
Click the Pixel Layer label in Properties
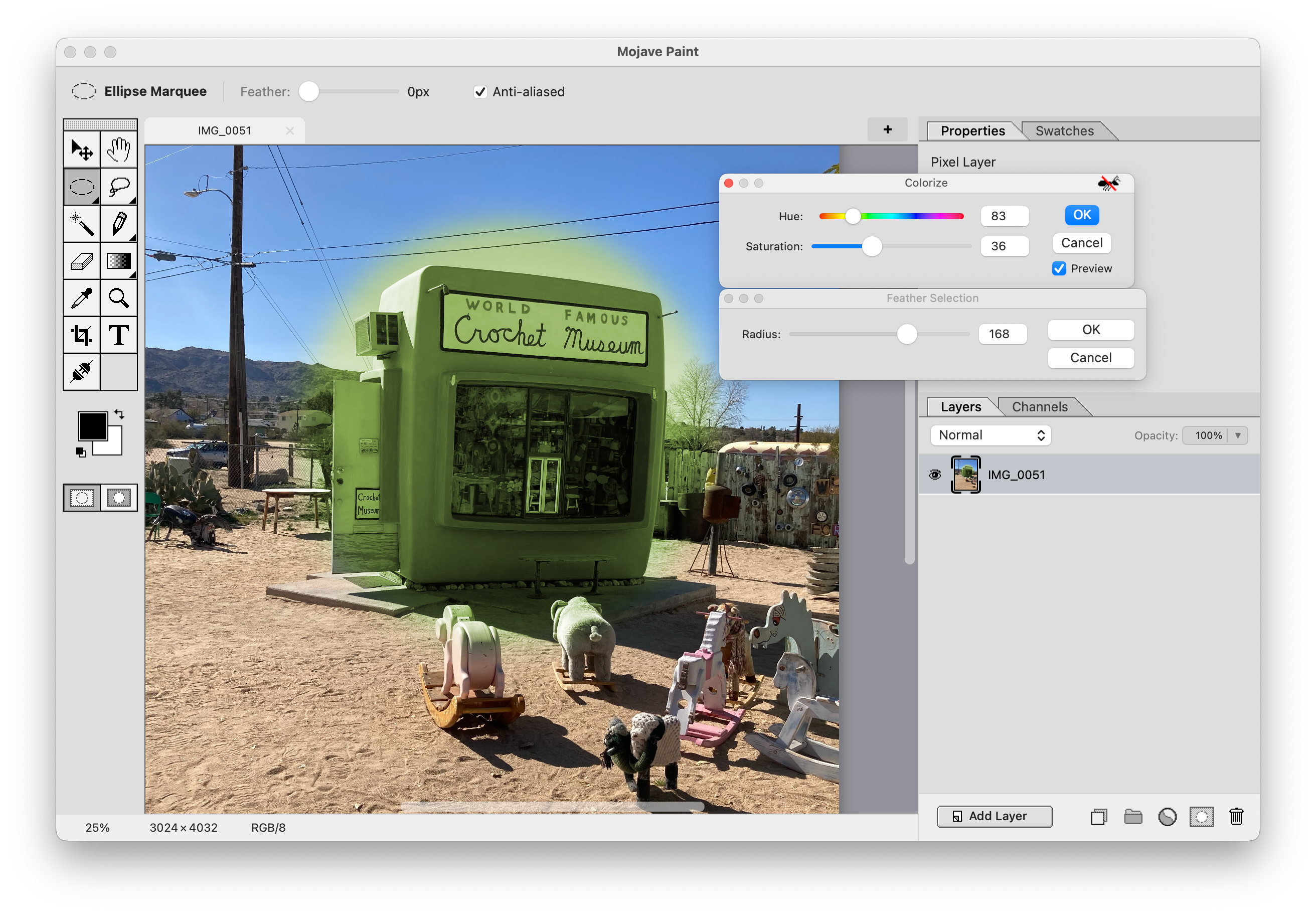click(x=963, y=162)
